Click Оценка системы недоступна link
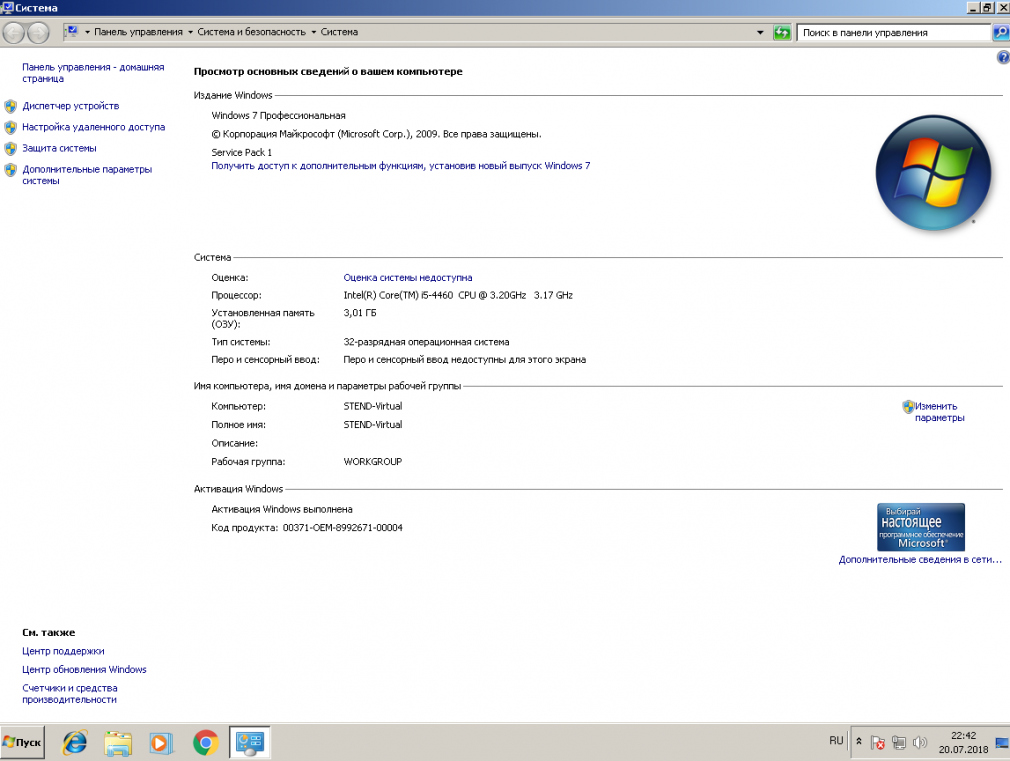The image size is (1010, 761). tap(408, 278)
